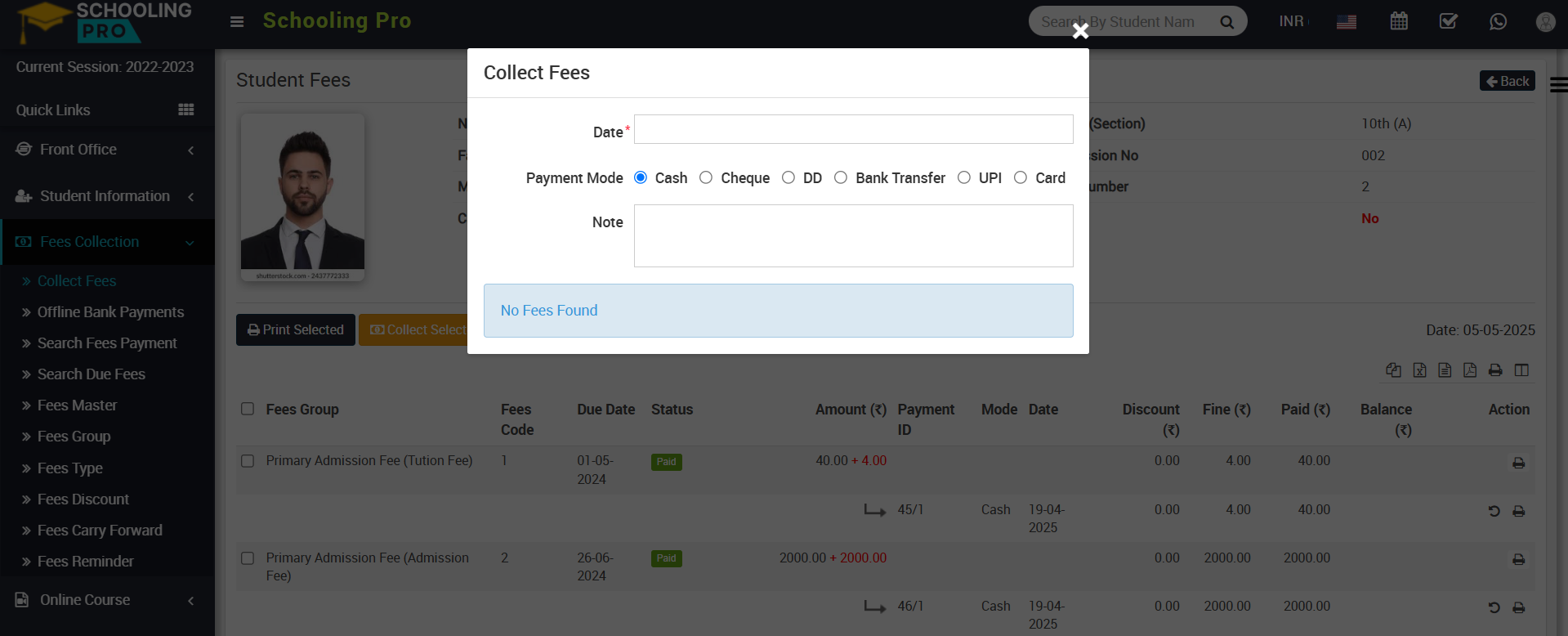Close the Collect Fees dialog
This screenshot has height=636, width=1568.
click(x=1080, y=31)
